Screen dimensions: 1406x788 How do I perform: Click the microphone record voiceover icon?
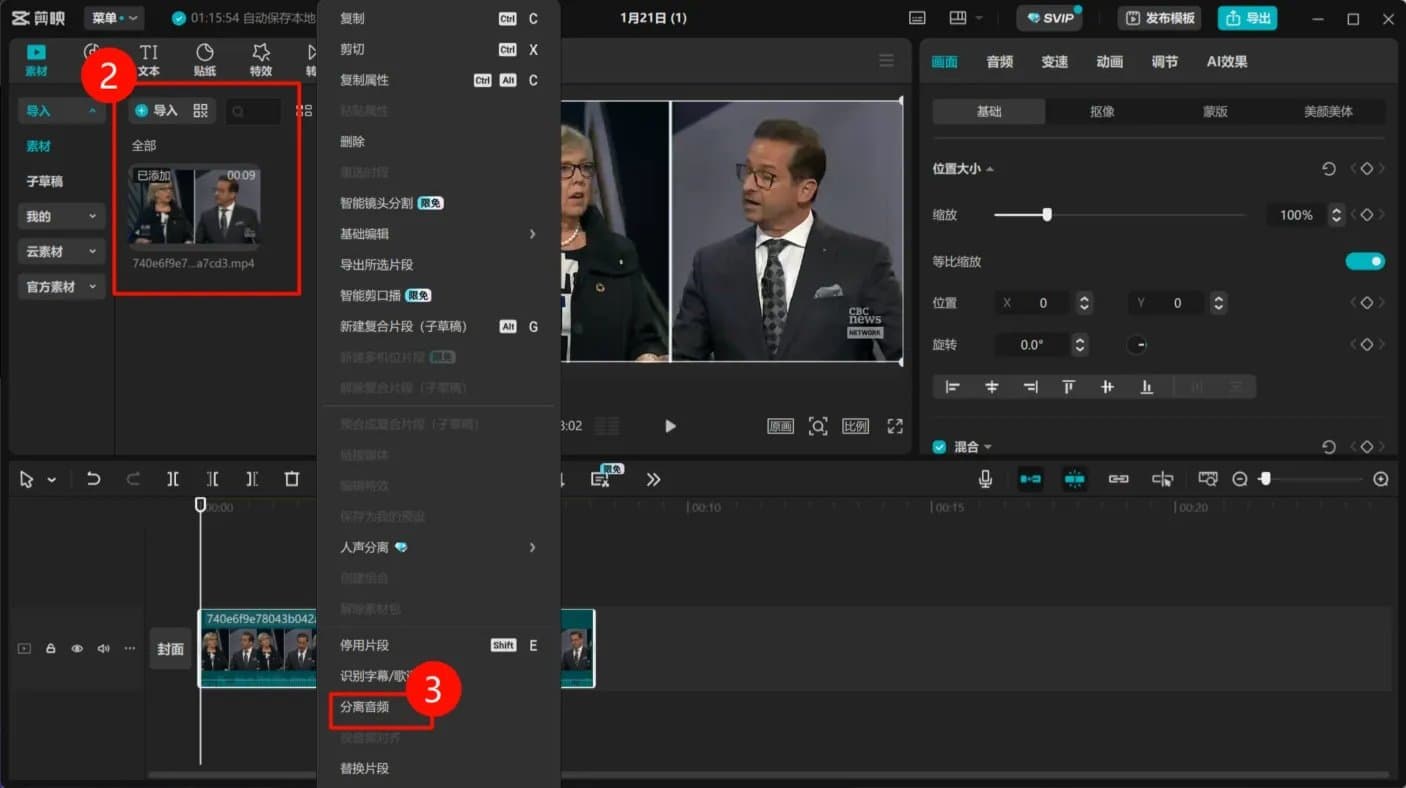(x=985, y=480)
